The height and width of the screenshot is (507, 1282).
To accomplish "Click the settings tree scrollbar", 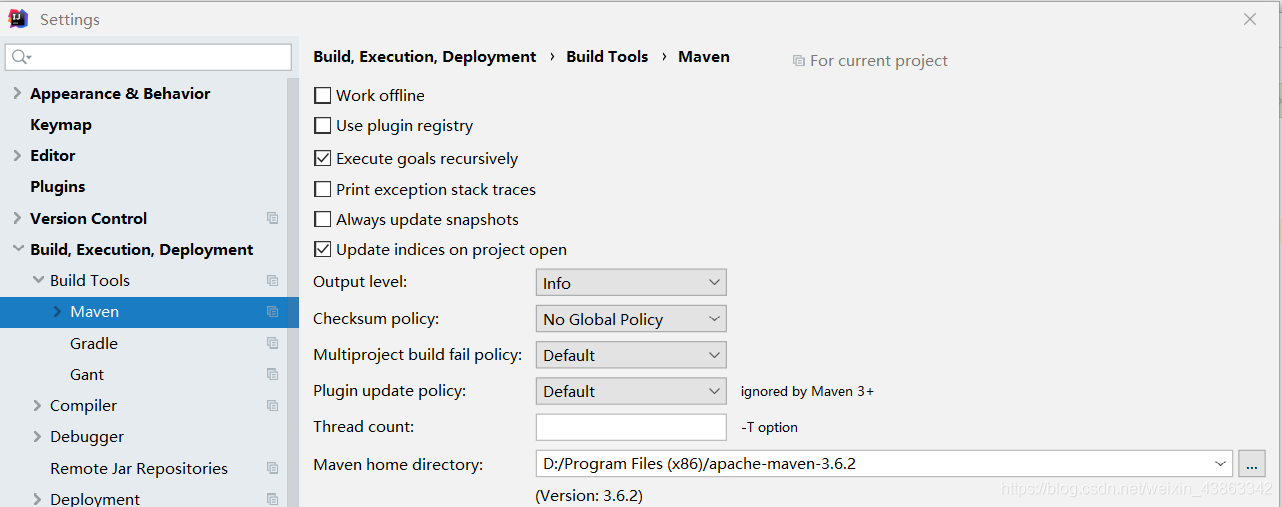I will [x=292, y=292].
